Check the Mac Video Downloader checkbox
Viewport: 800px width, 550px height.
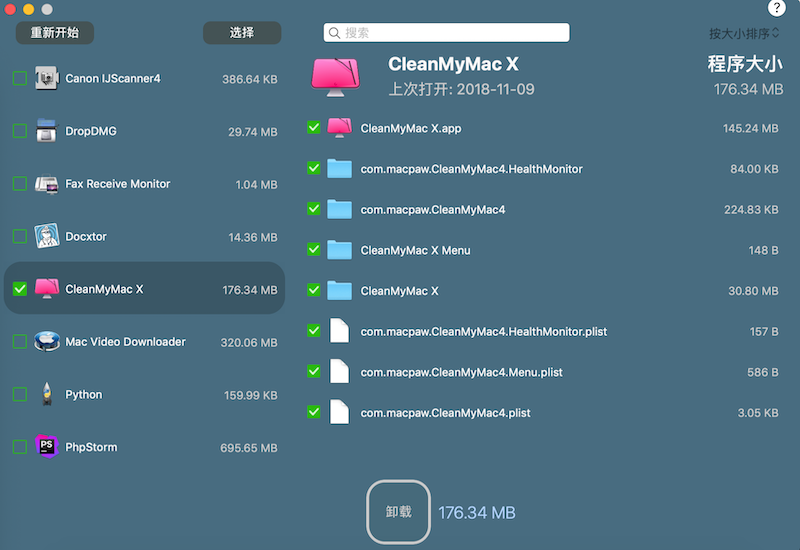(x=20, y=341)
